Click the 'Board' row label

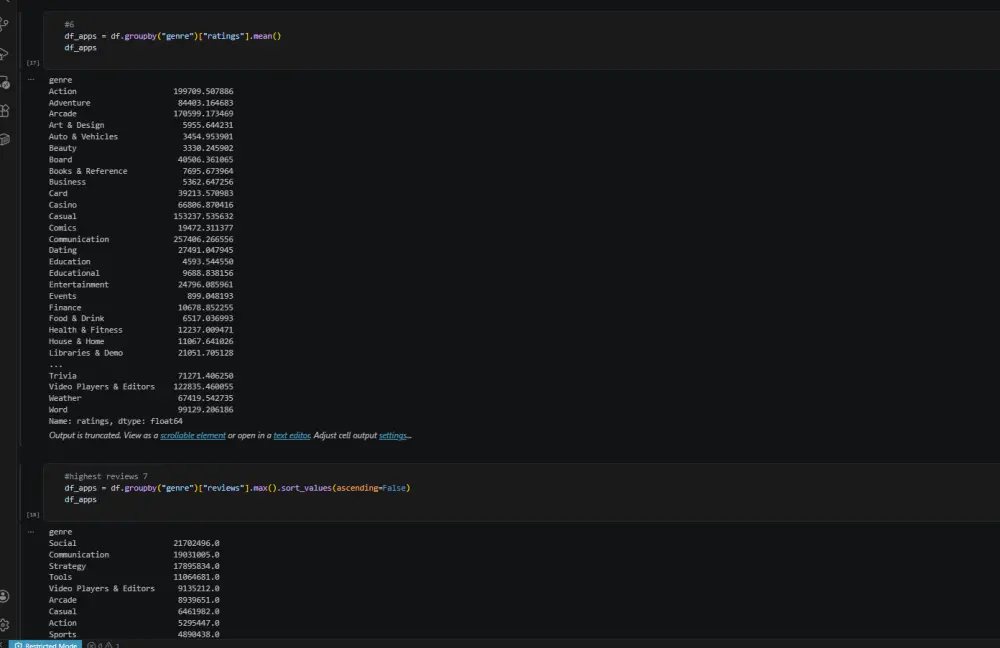pyautogui.click(x=61, y=159)
